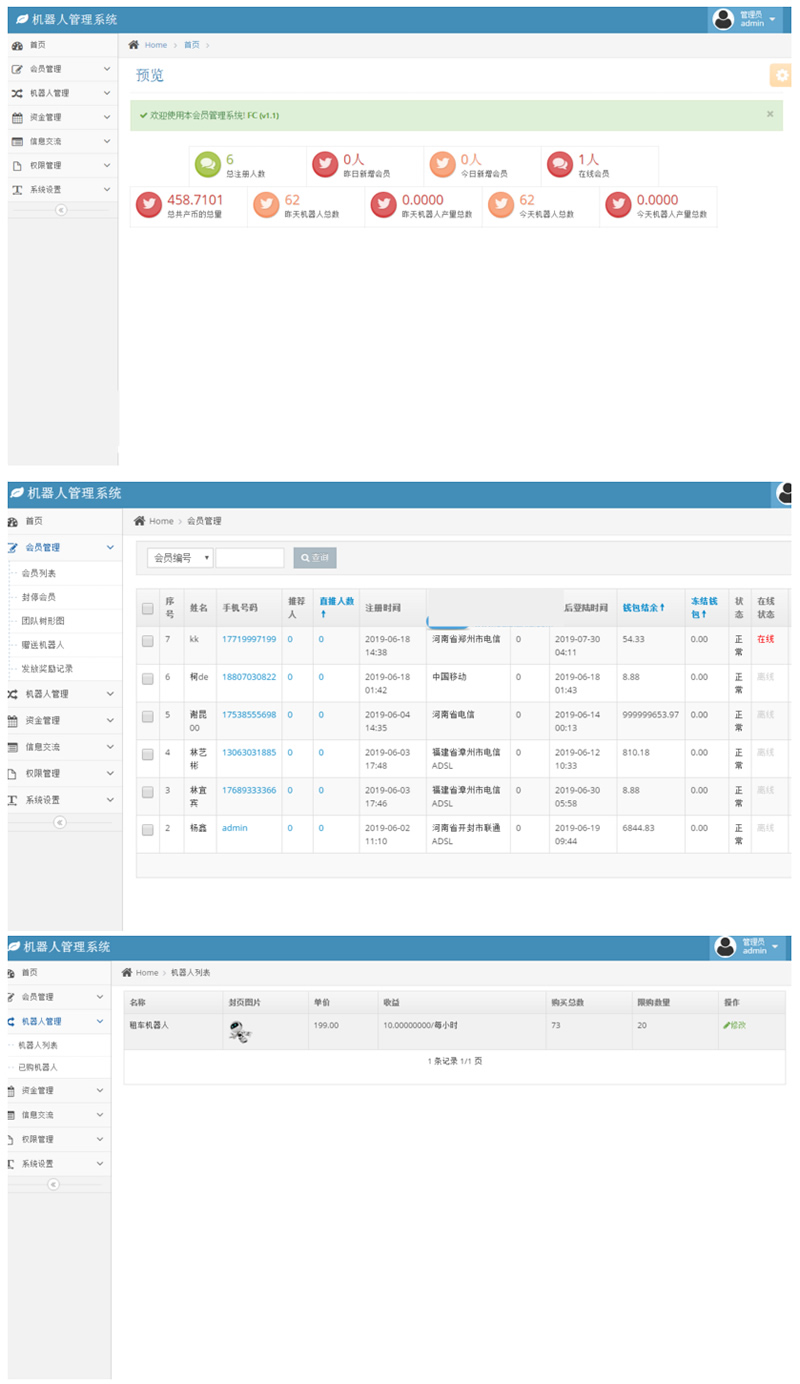Screen dimensions: 800x1384
Task: Click the red icon beside 总共产币的总量
Action: (148, 205)
